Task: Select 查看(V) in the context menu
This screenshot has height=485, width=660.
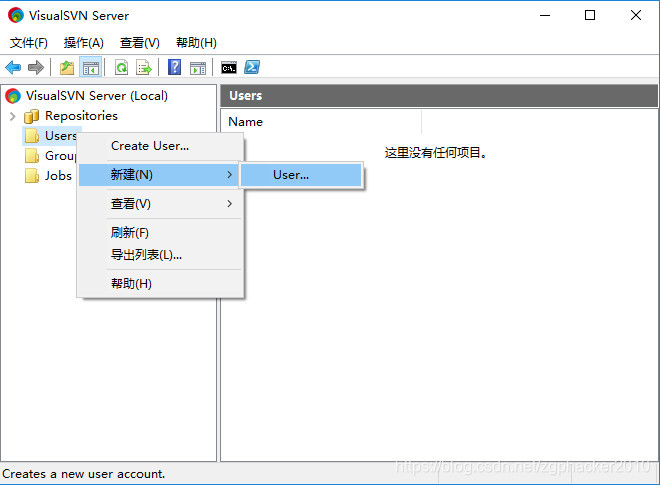Action: point(161,204)
